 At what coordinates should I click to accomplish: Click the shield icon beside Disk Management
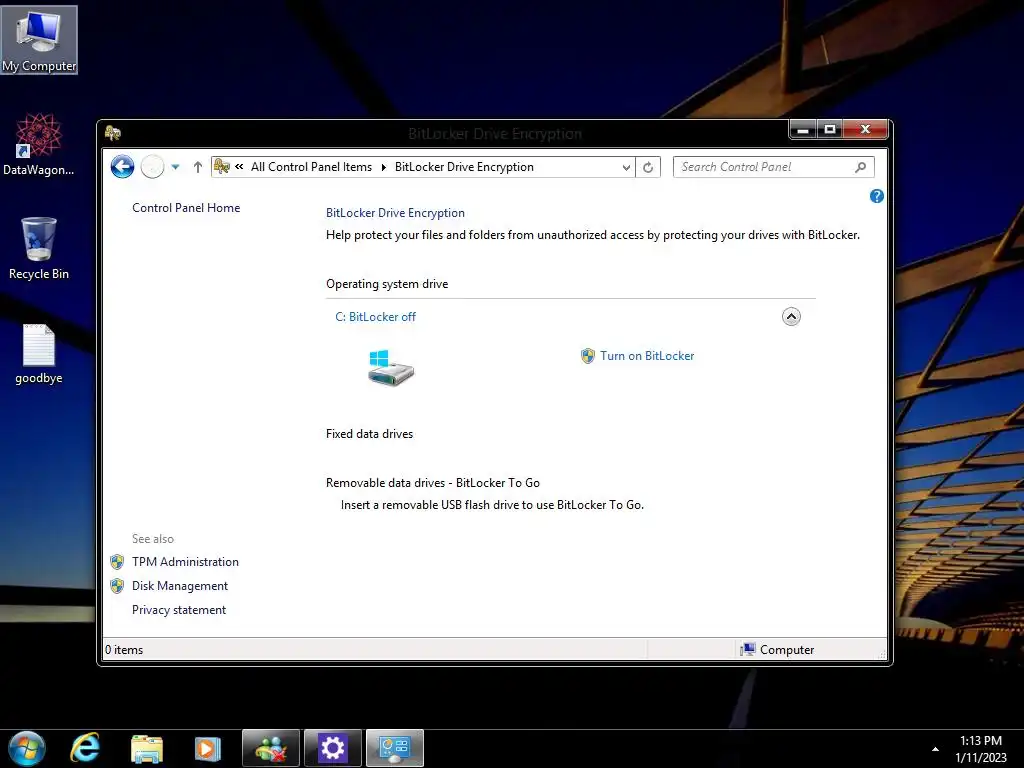click(x=117, y=586)
